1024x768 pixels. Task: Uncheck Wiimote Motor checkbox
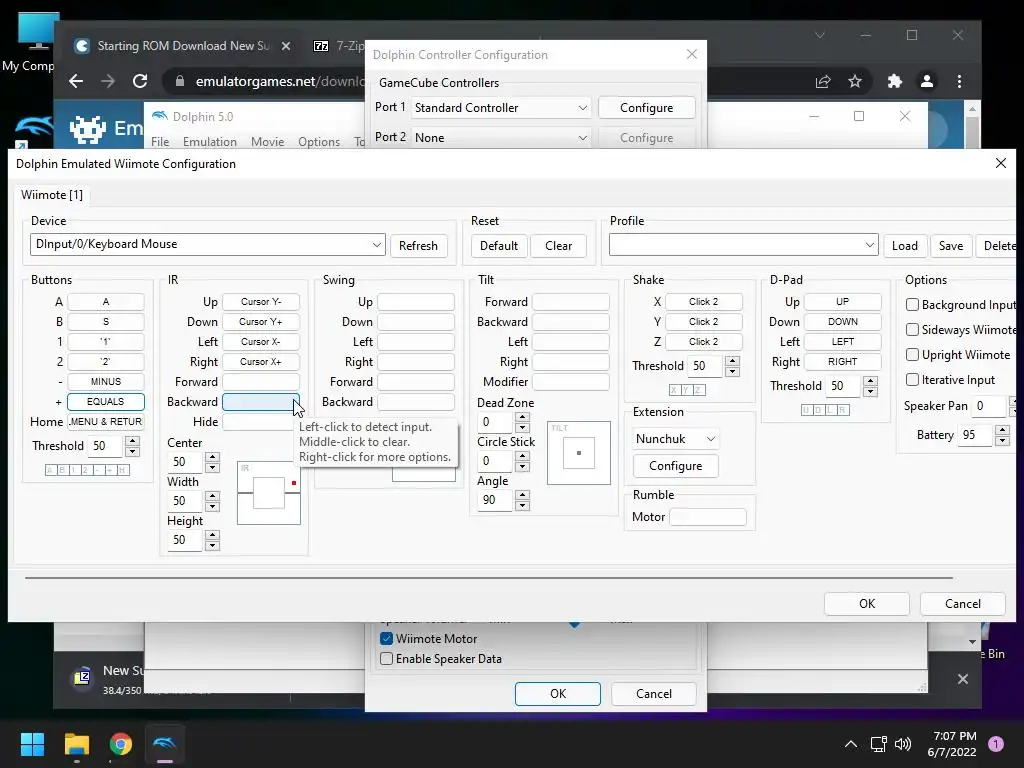point(386,639)
